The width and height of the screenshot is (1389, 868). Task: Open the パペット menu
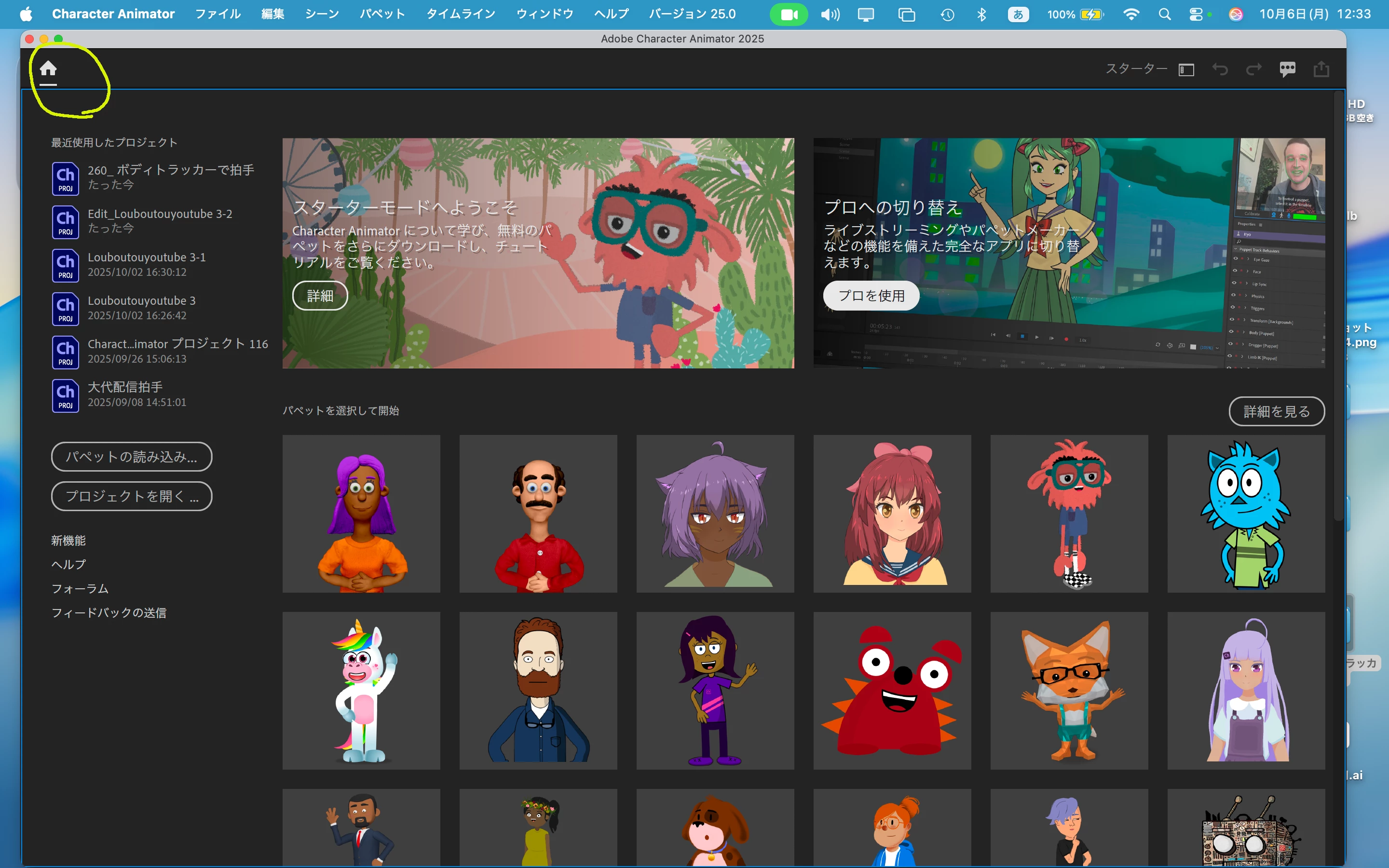(x=382, y=14)
